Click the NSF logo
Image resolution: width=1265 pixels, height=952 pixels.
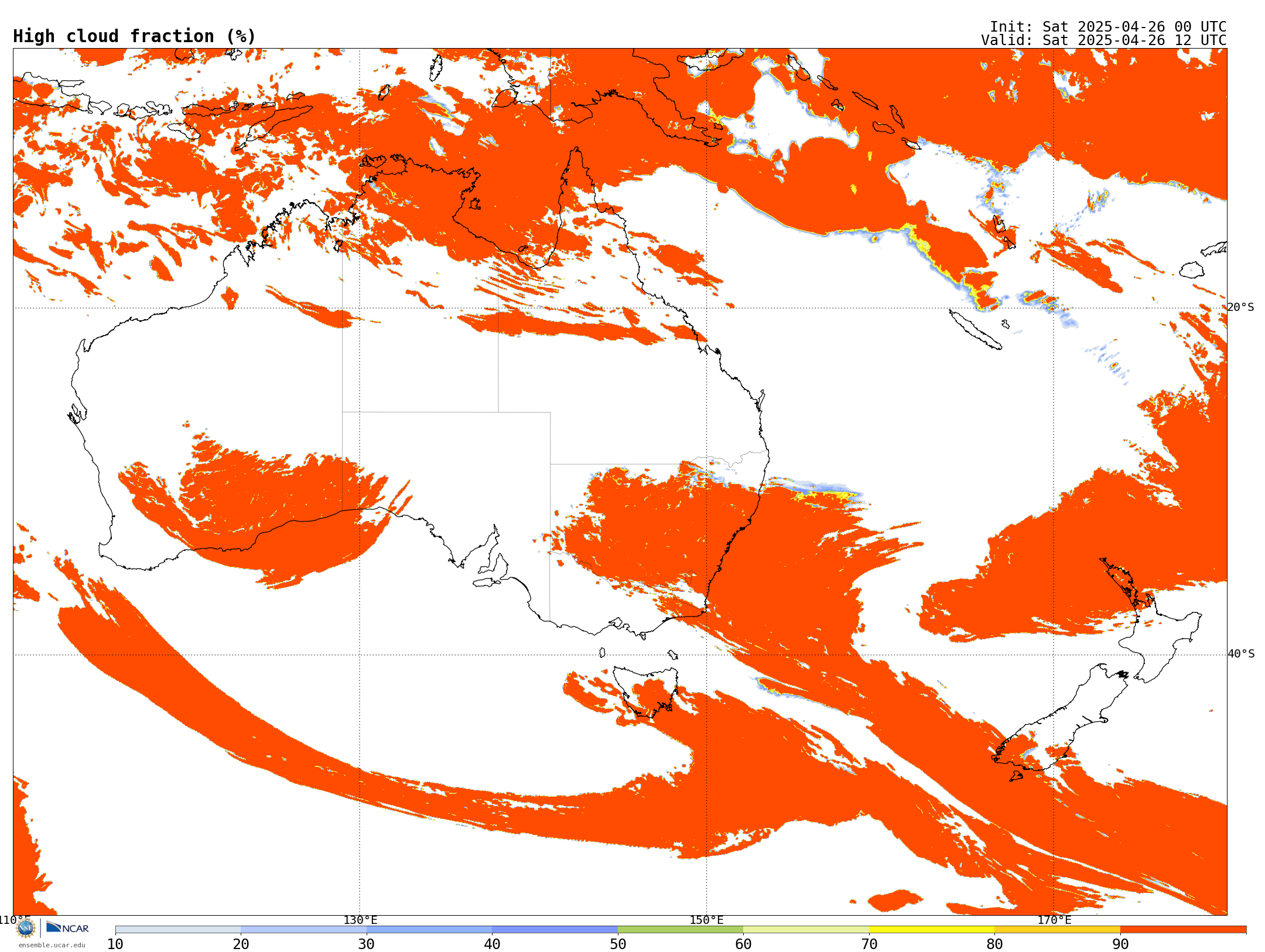(26, 928)
